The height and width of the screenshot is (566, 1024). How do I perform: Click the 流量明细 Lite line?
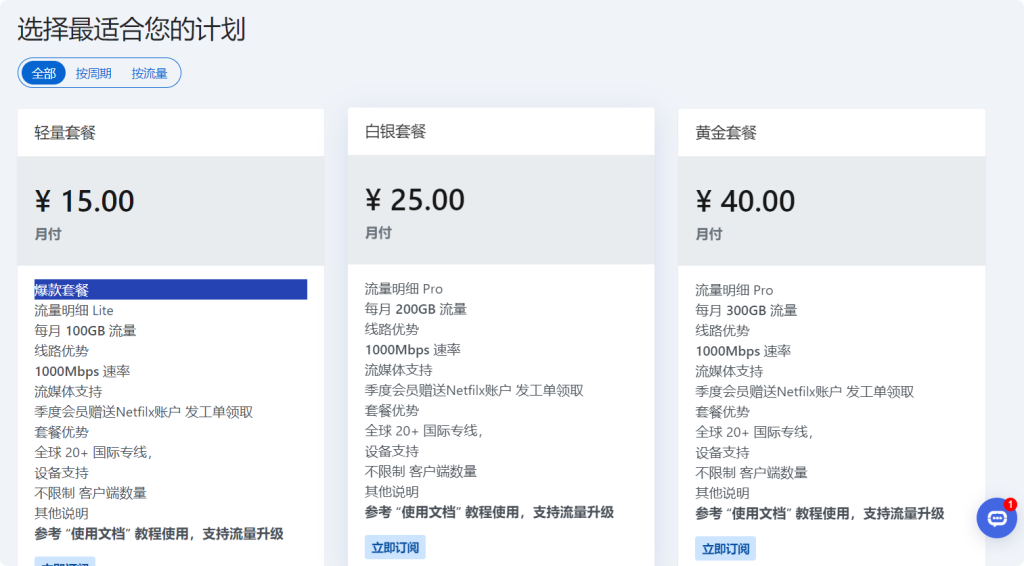coord(74,310)
